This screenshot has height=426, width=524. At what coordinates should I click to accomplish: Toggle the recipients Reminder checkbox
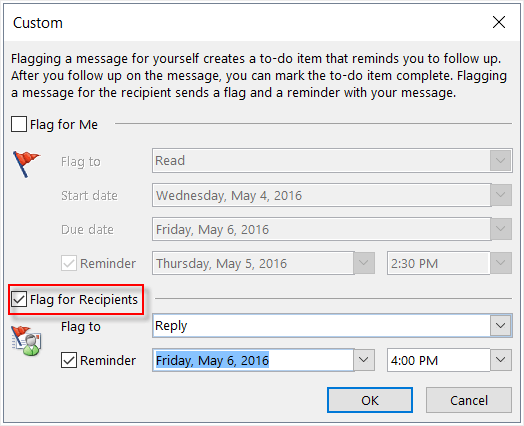[69, 360]
